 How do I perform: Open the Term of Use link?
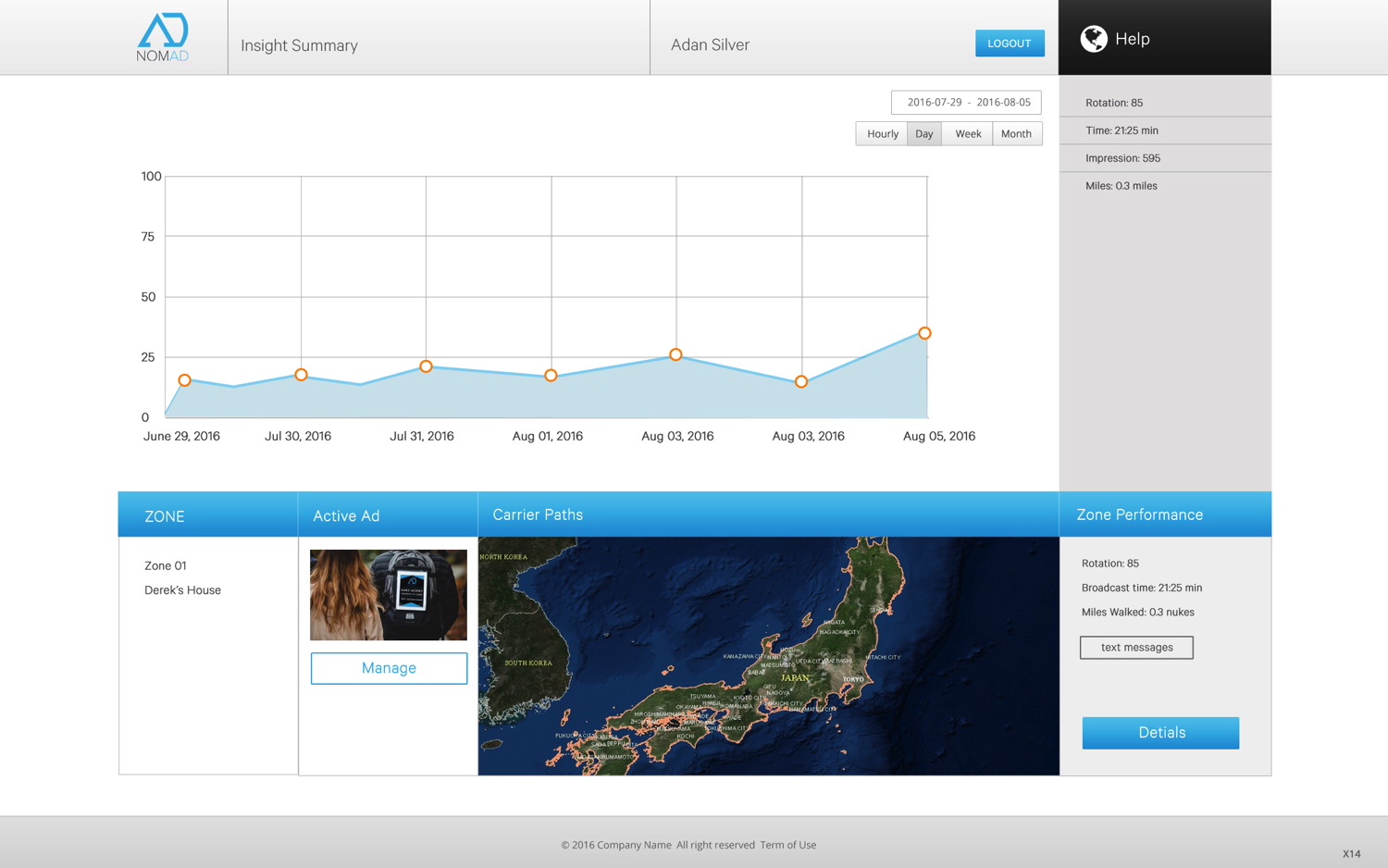(787, 845)
